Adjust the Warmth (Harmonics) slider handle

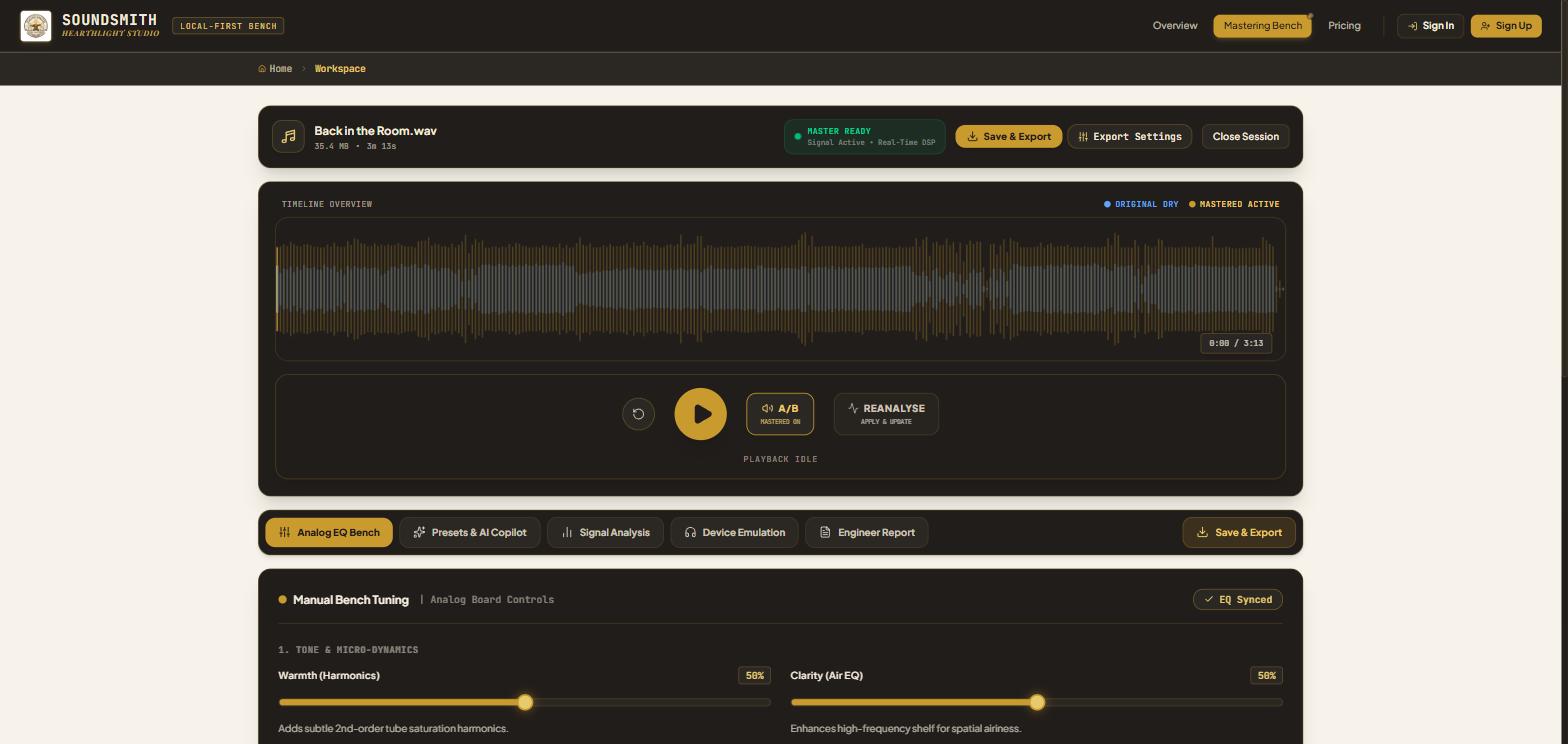525,702
